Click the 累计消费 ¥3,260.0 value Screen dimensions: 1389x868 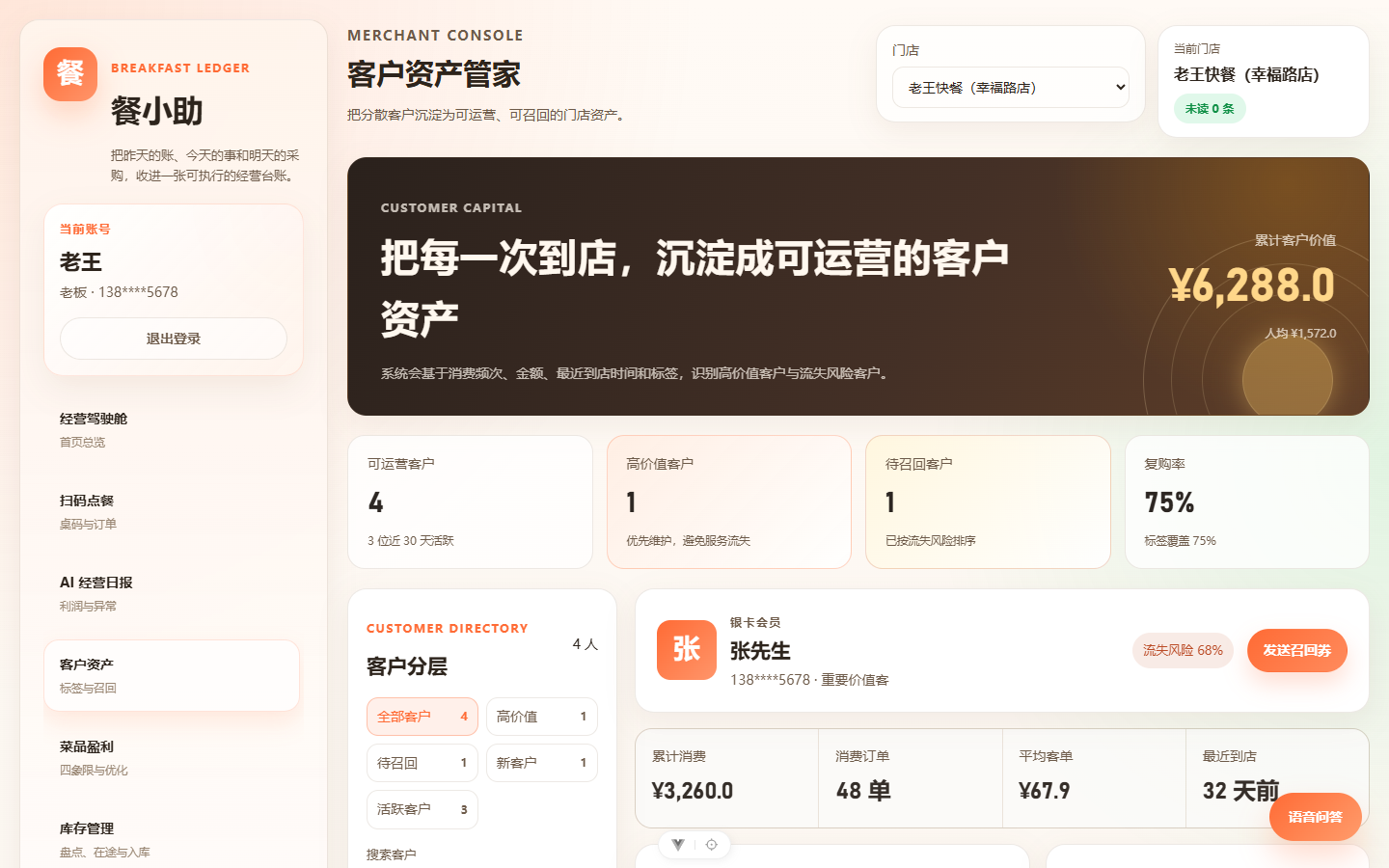(x=693, y=791)
